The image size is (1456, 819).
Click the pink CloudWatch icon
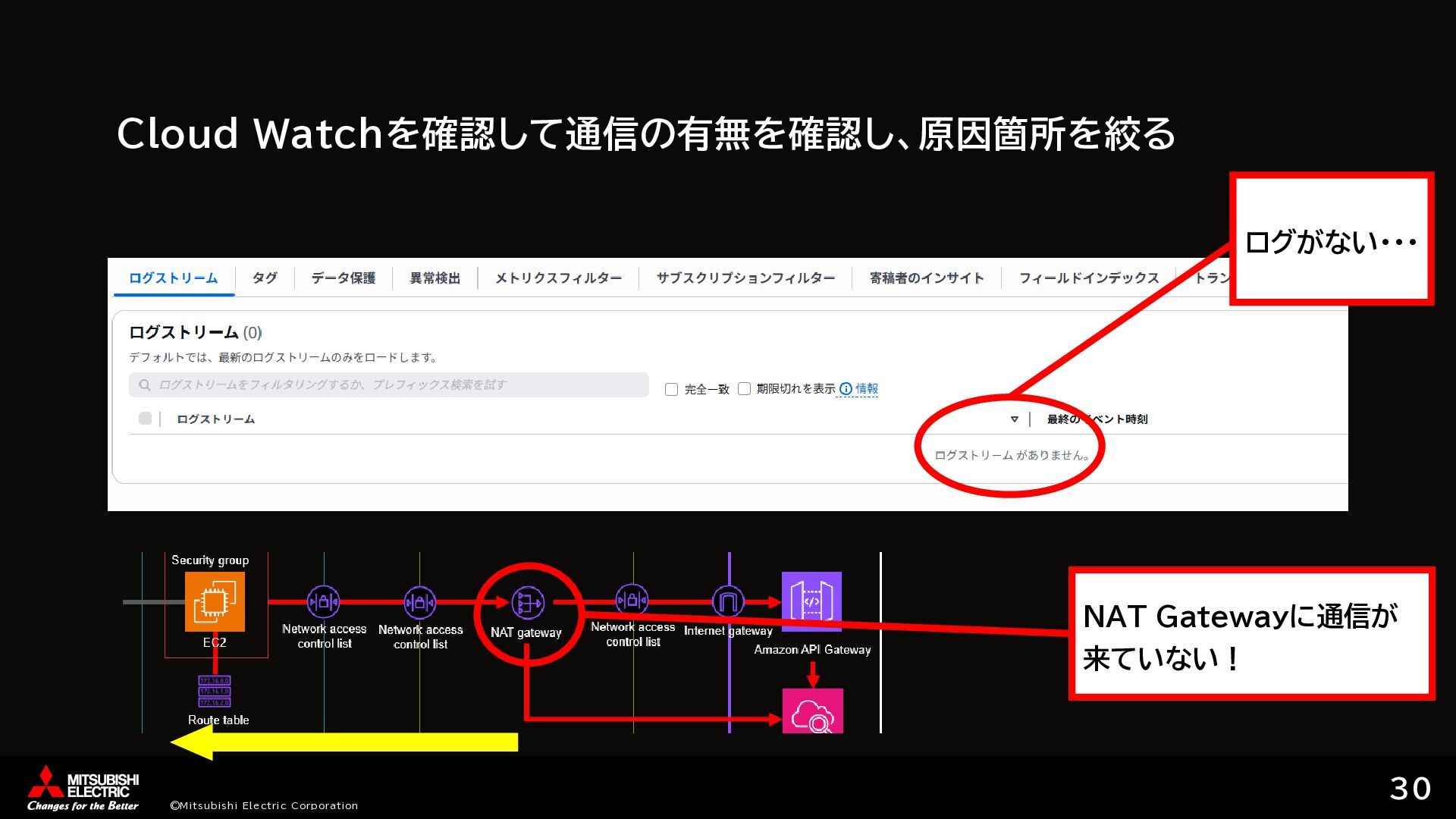[x=812, y=711]
